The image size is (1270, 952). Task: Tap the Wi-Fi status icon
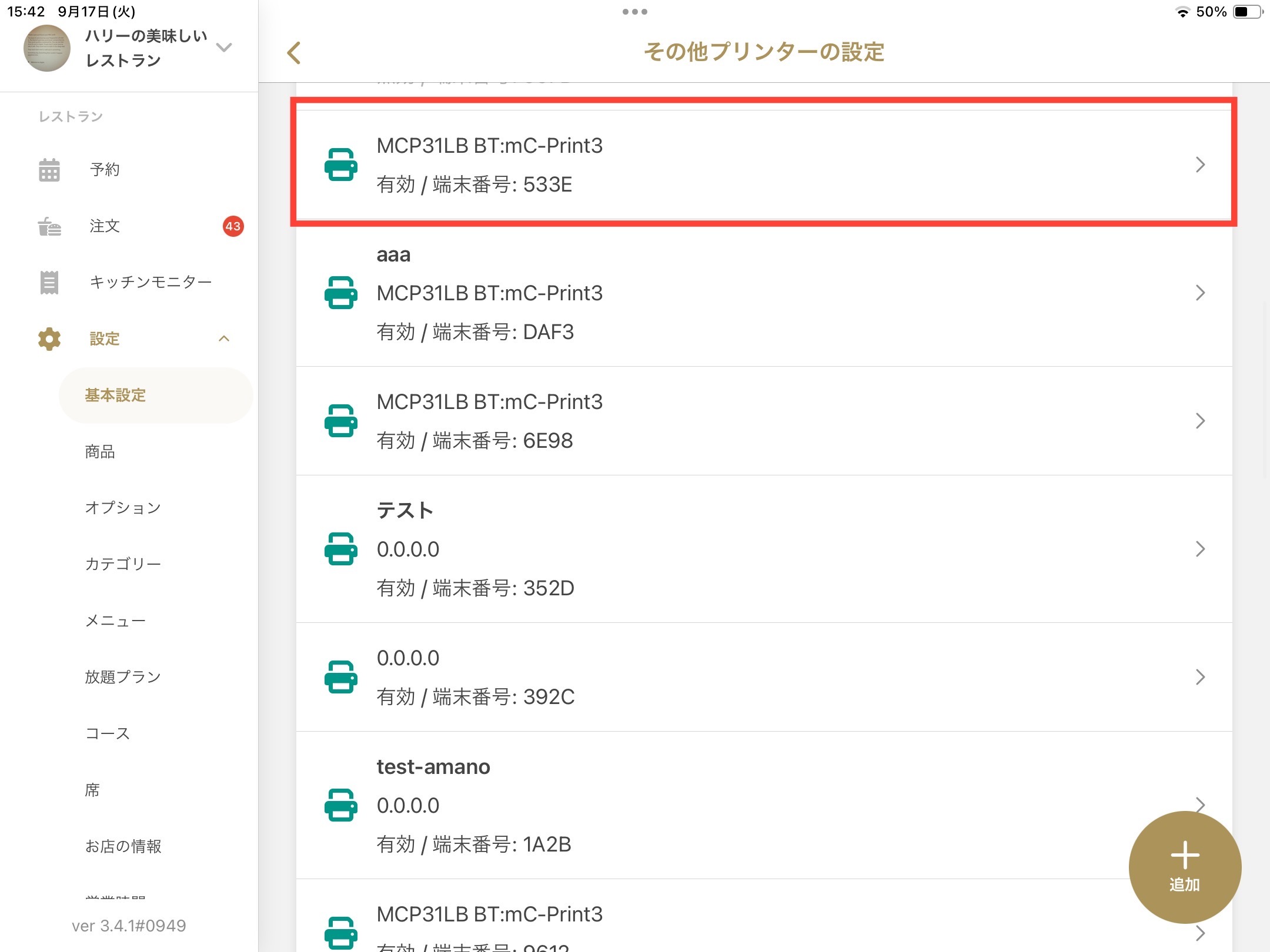(x=1182, y=12)
